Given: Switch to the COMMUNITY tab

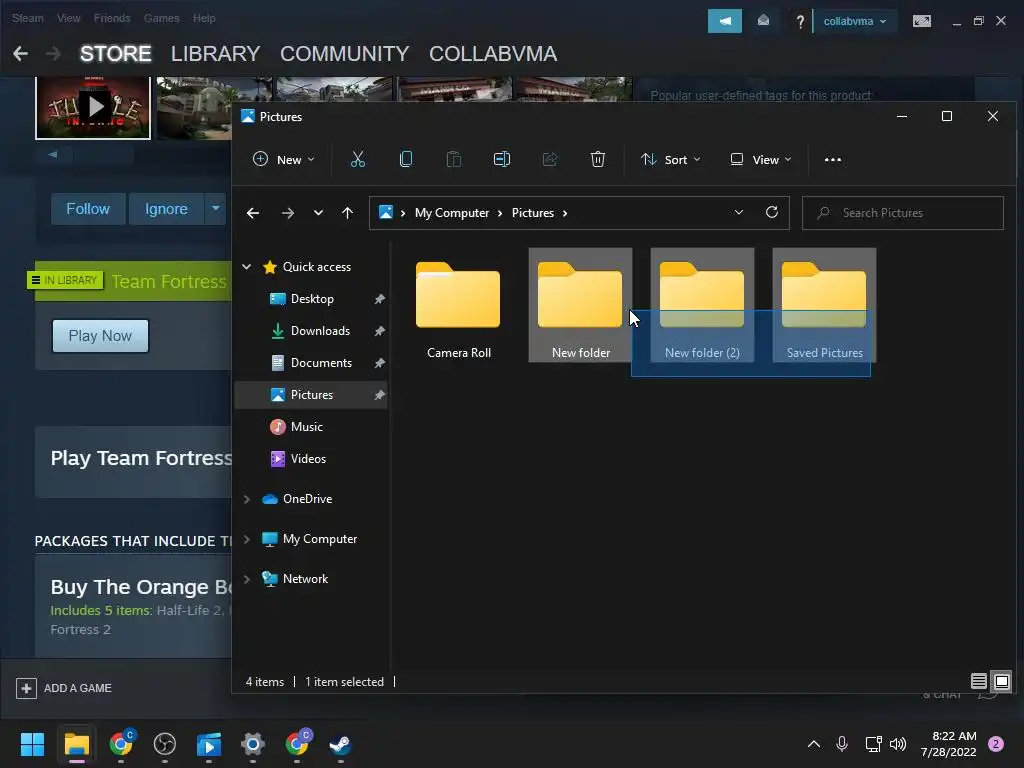Looking at the screenshot, I should tap(344, 54).
